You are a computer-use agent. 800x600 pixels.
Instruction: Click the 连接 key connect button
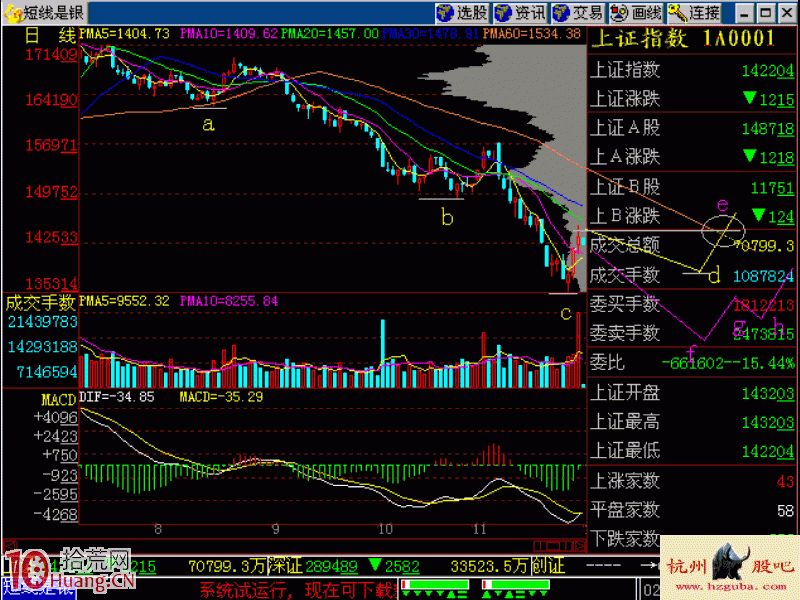[x=694, y=13]
